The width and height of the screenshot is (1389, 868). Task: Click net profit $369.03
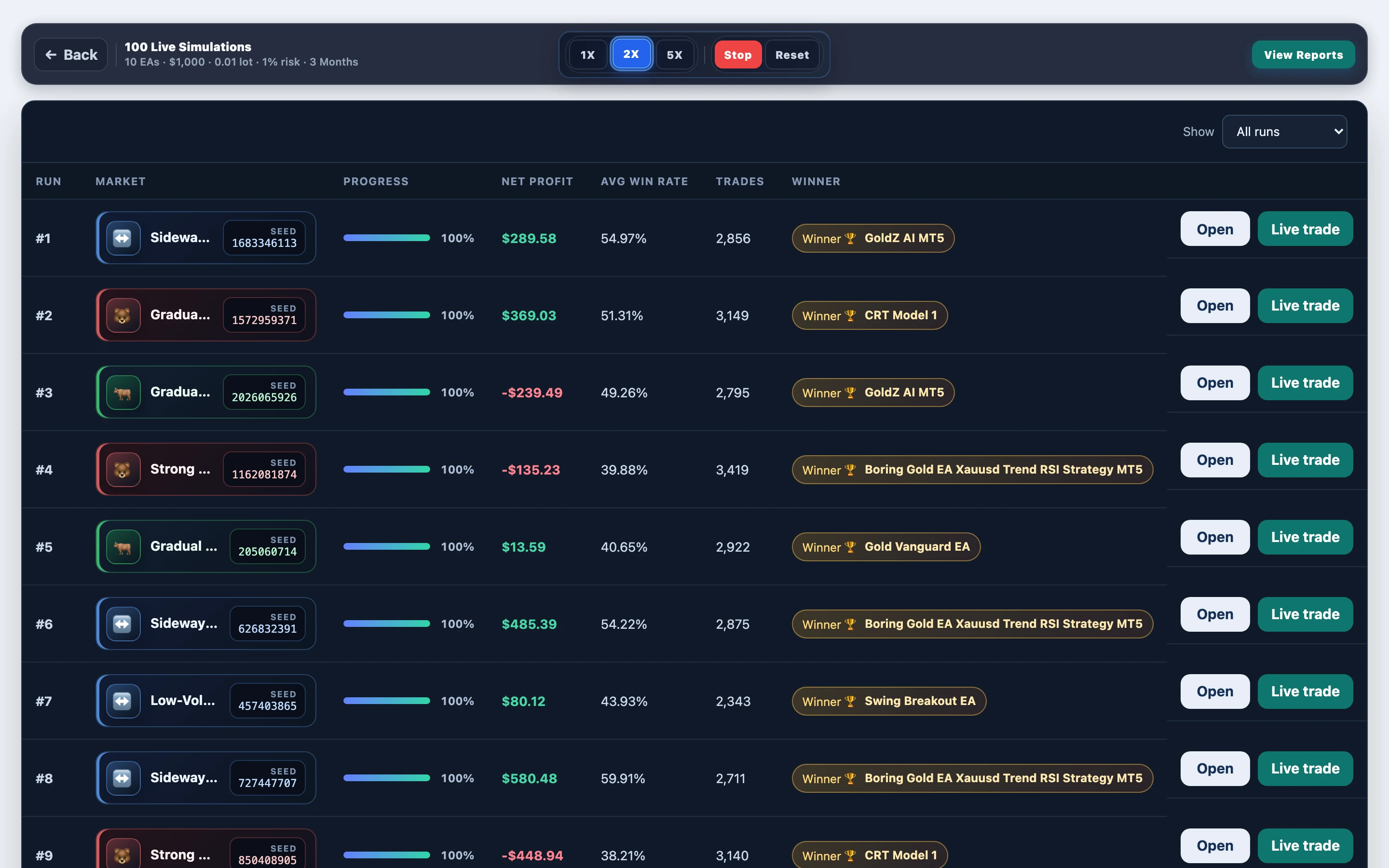[529, 316]
